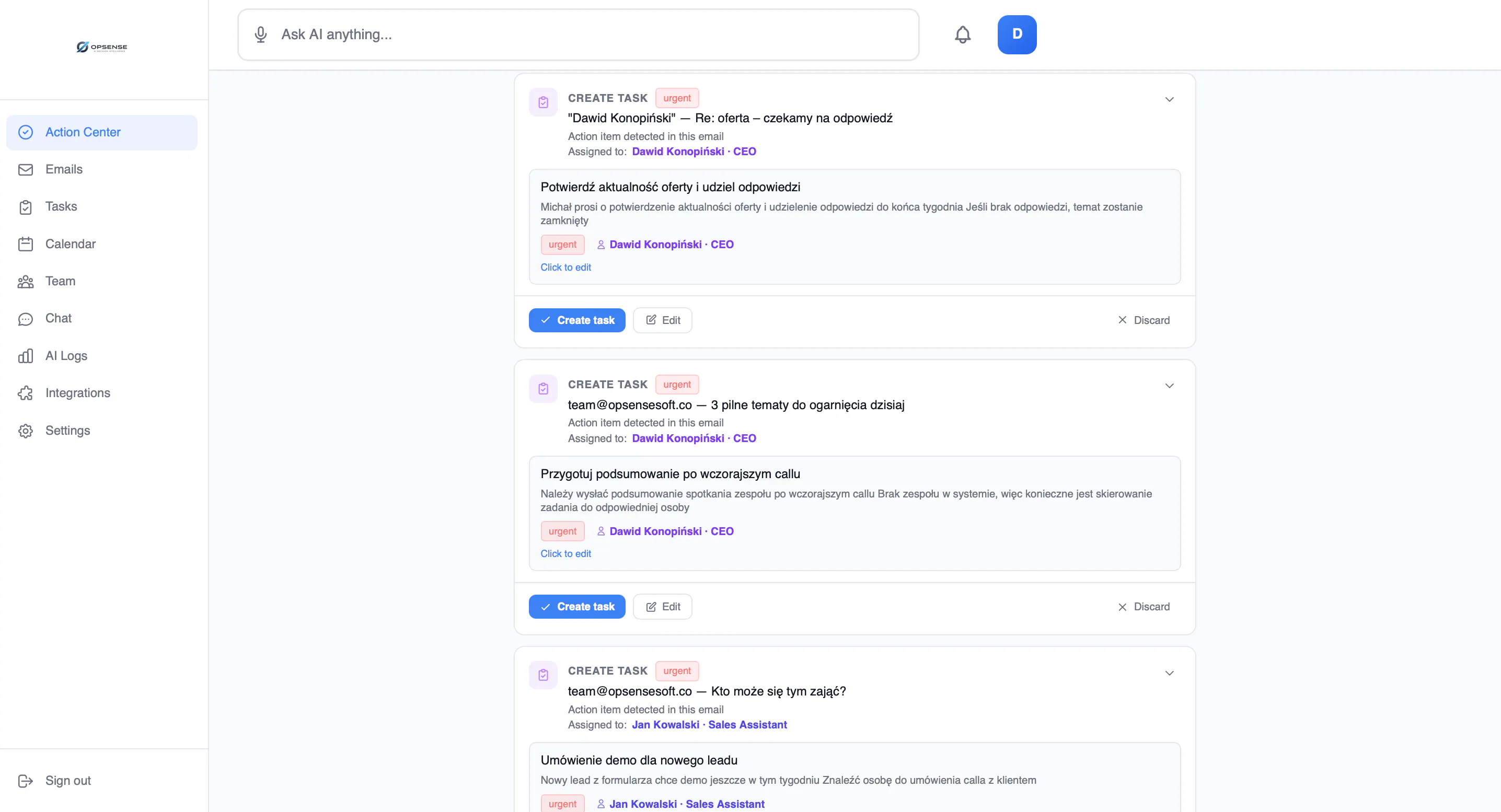Click the Integrations puzzle icon

[x=26, y=393]
